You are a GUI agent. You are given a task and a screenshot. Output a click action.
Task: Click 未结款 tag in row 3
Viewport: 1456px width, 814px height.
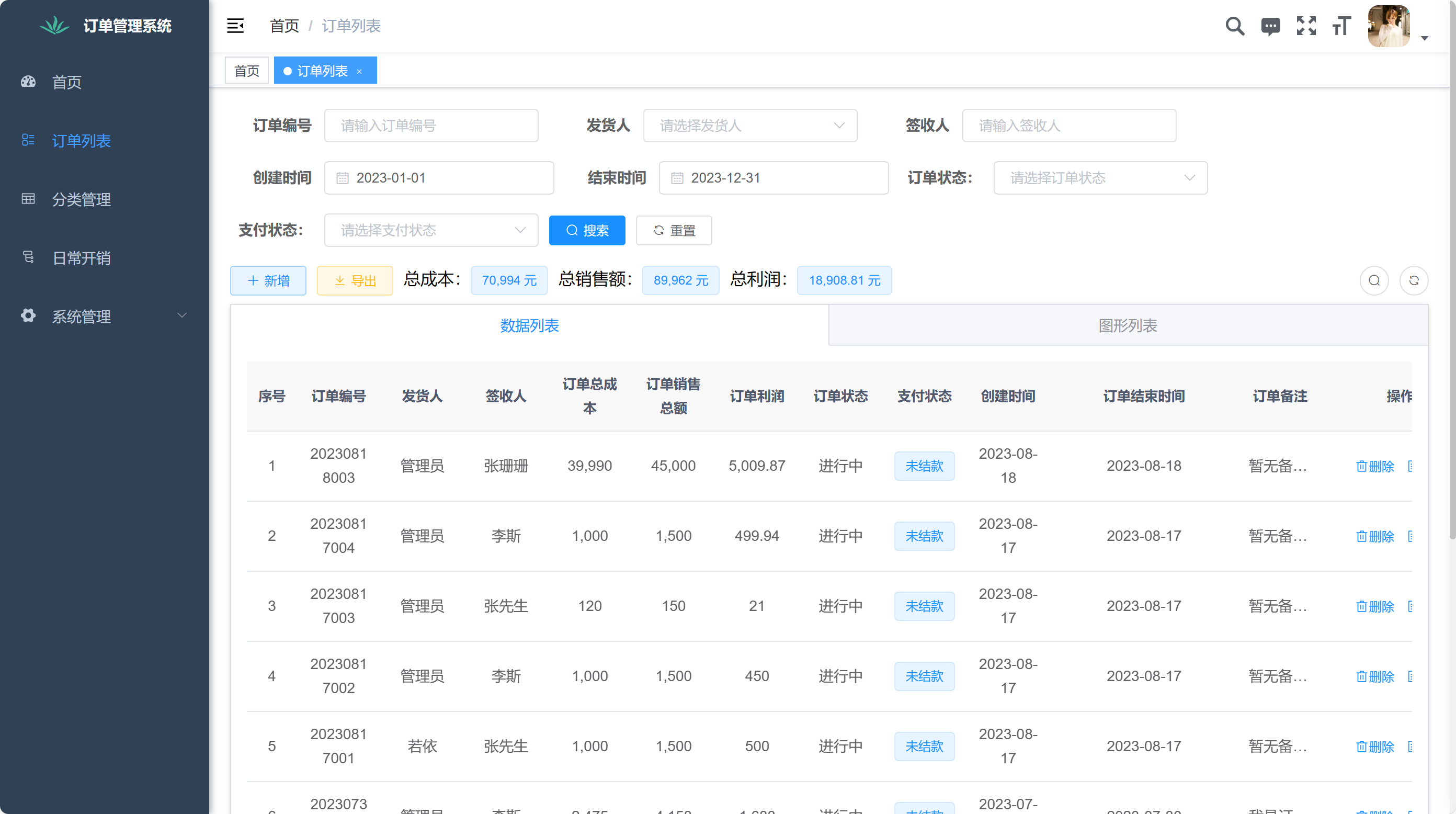(925, 606)
